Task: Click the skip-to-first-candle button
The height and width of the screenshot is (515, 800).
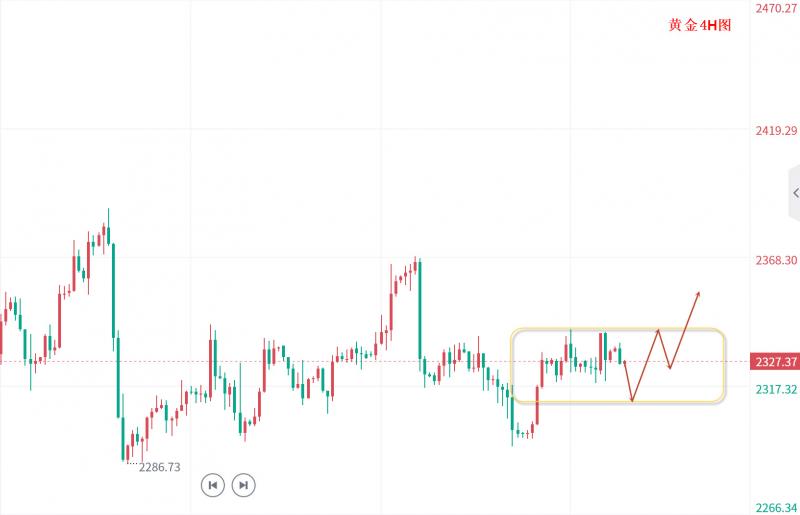Action: [x=212, y=485]
